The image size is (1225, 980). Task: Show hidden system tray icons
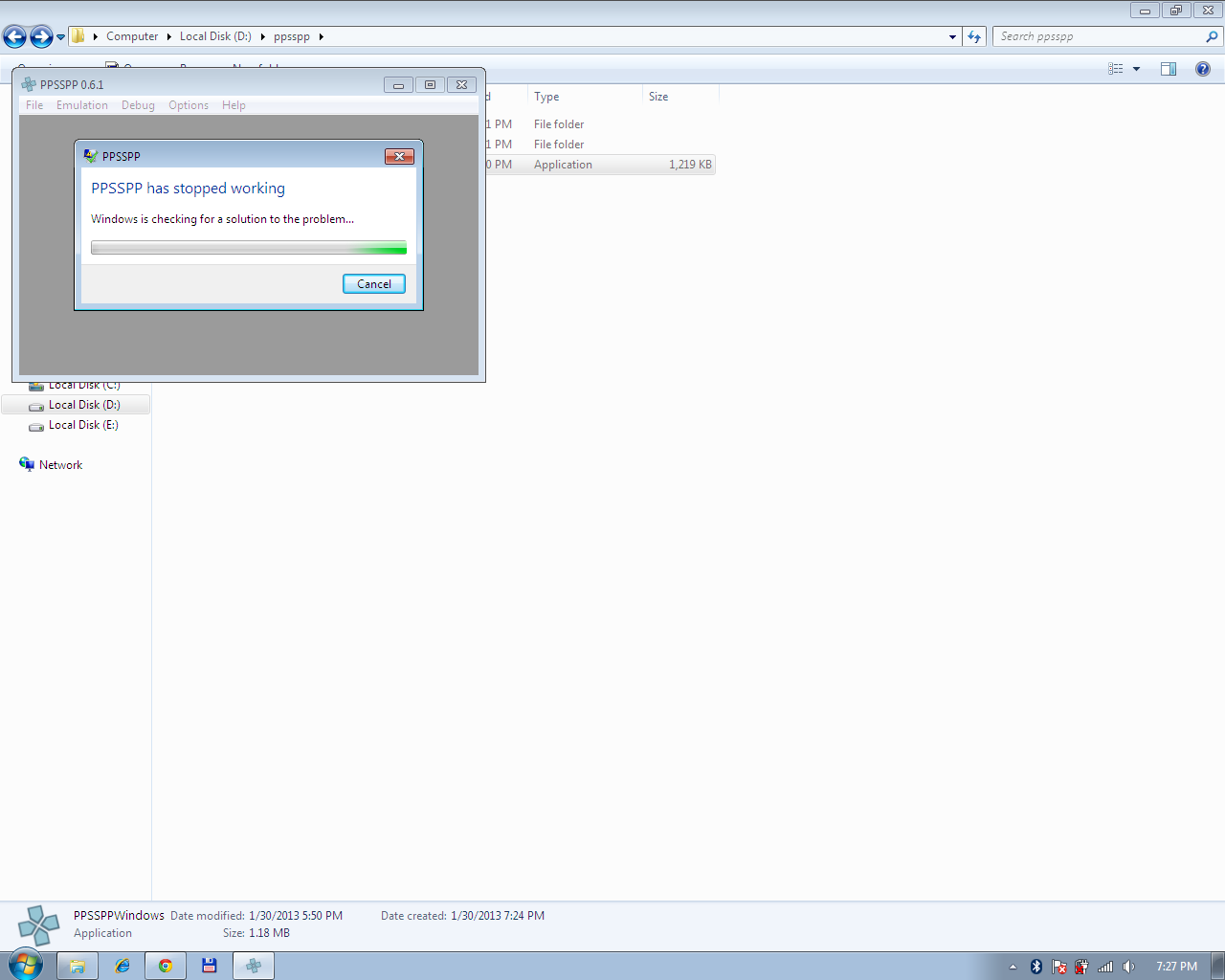(x=1013, y=967)
